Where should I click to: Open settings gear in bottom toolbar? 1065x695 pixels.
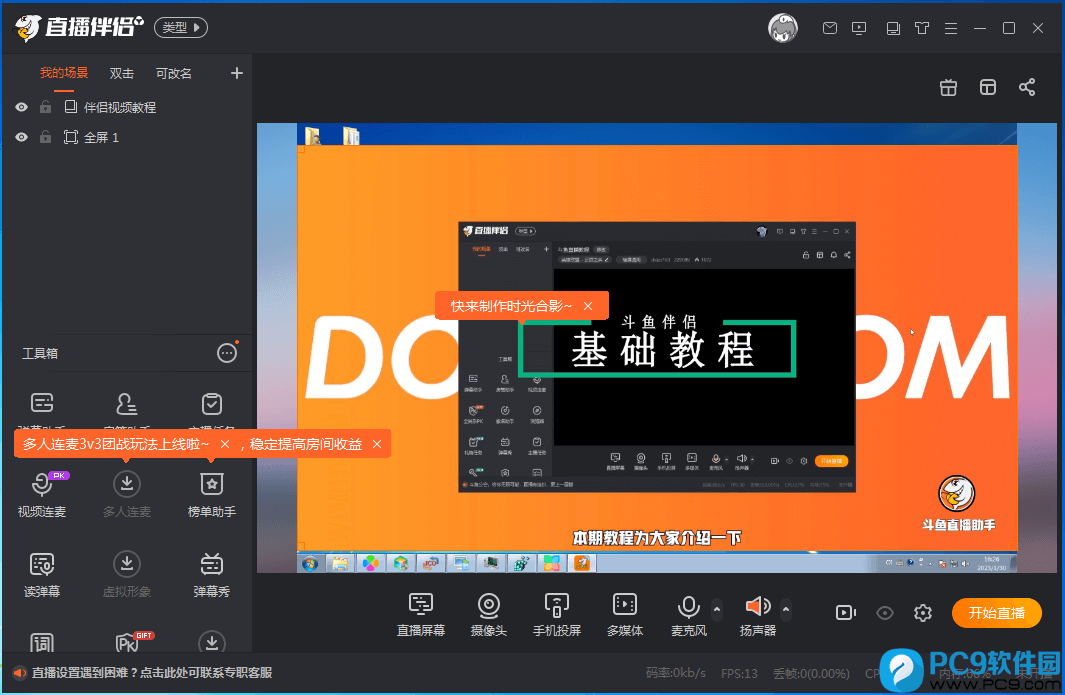pyautogui.click(x=922, y=613)
